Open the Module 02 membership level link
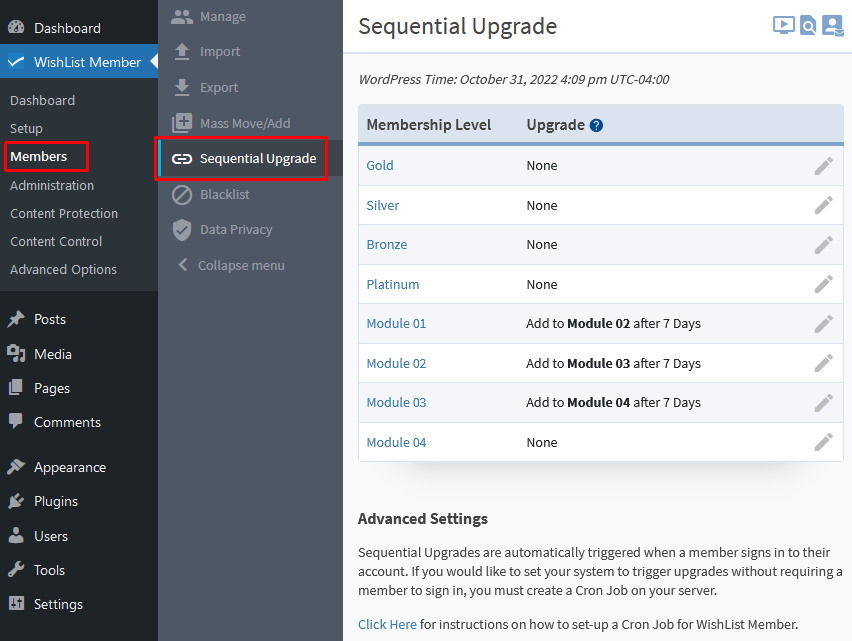This screenshot has height=641, width=852. (396, 363)
